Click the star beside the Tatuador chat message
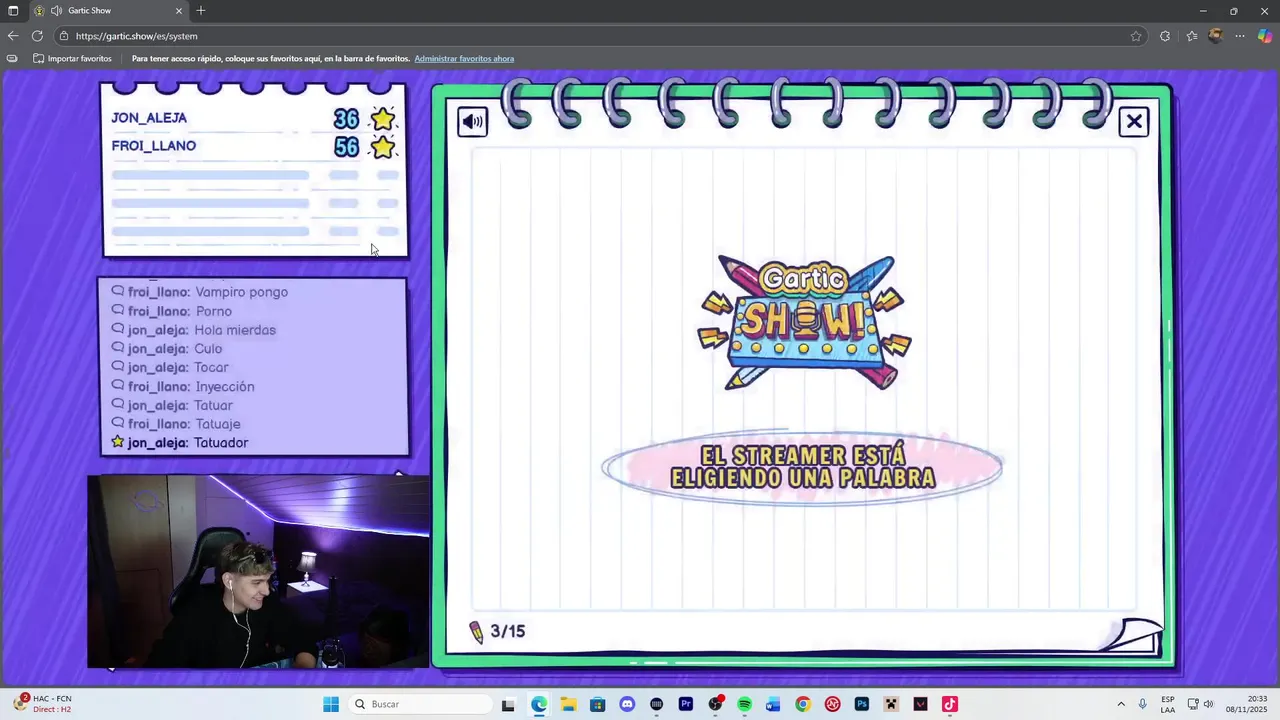 (x=118, y=442)
